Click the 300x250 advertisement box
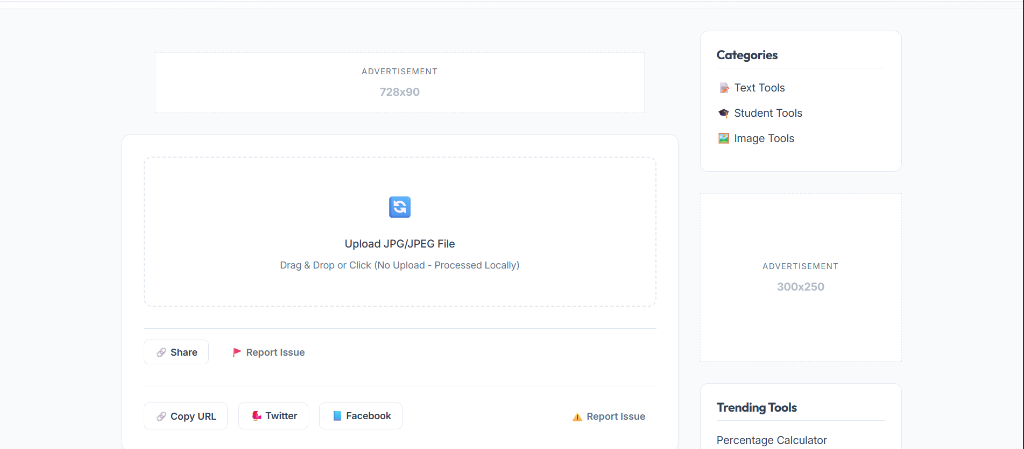 pos(801,277)
